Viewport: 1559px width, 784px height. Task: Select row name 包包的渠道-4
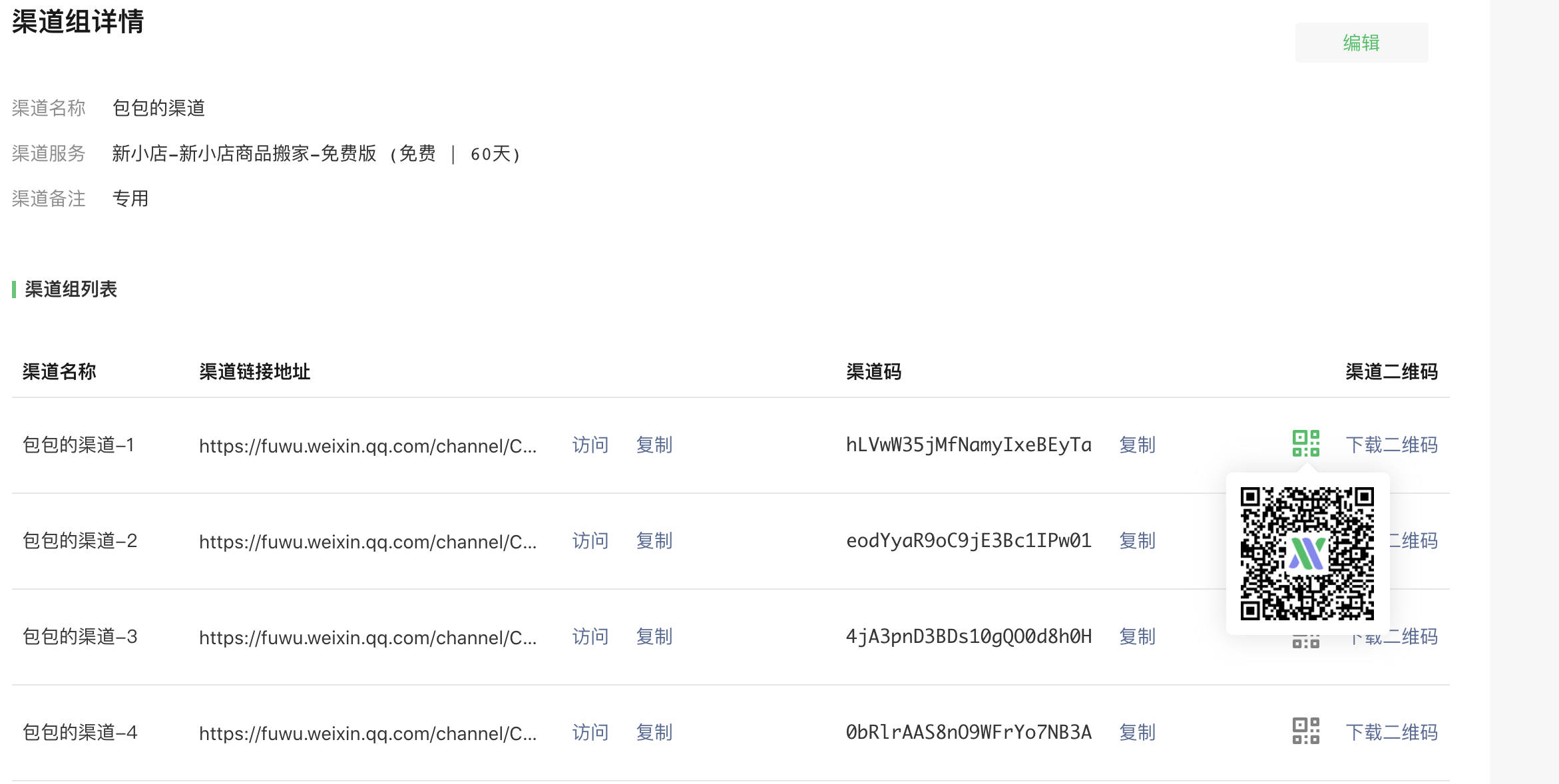coord(80,732)
